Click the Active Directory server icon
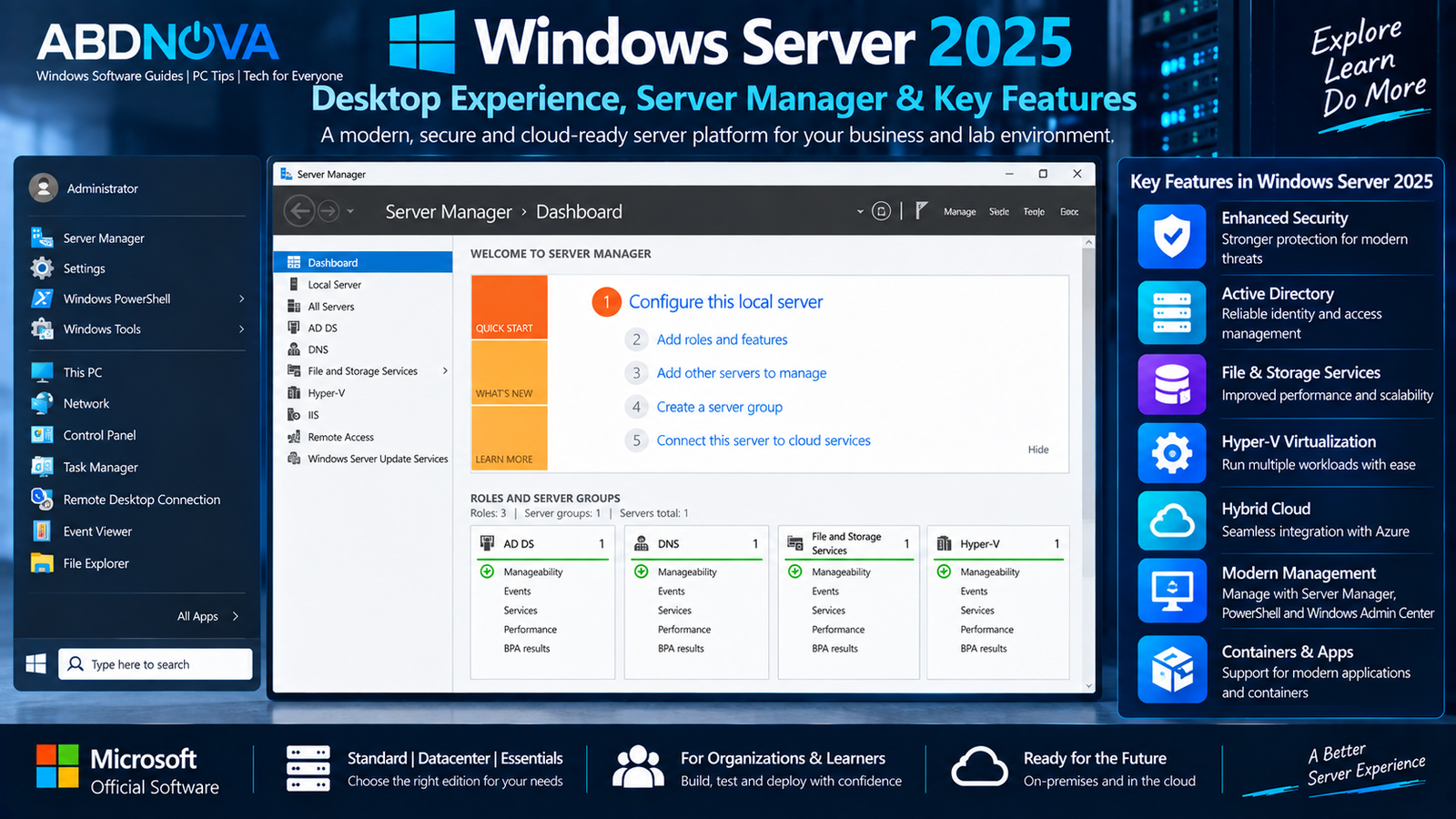Screen dimensions: 1456x819 click(1172, 312)
